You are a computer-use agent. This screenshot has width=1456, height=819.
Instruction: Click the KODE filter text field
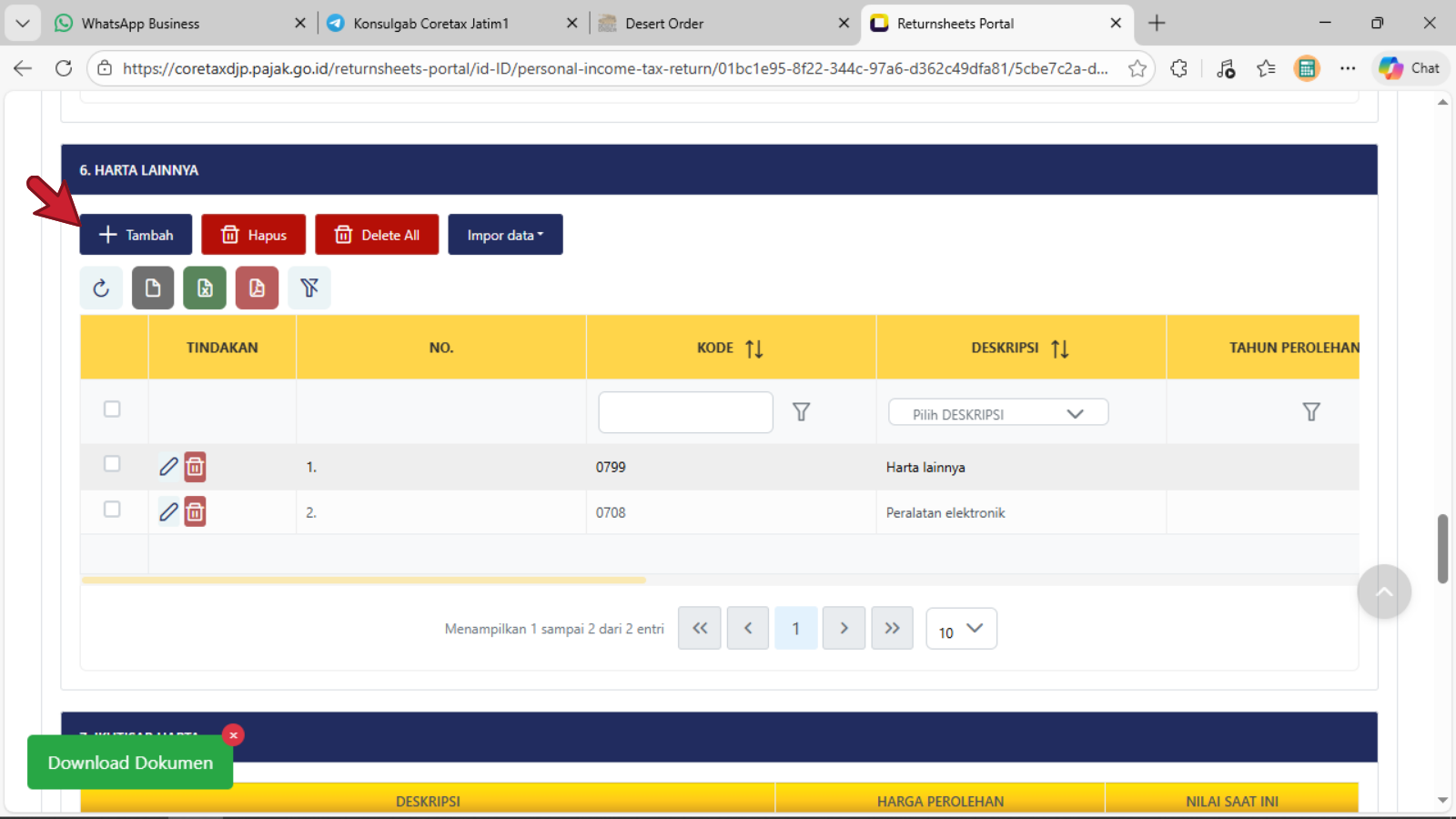(685, 412)
